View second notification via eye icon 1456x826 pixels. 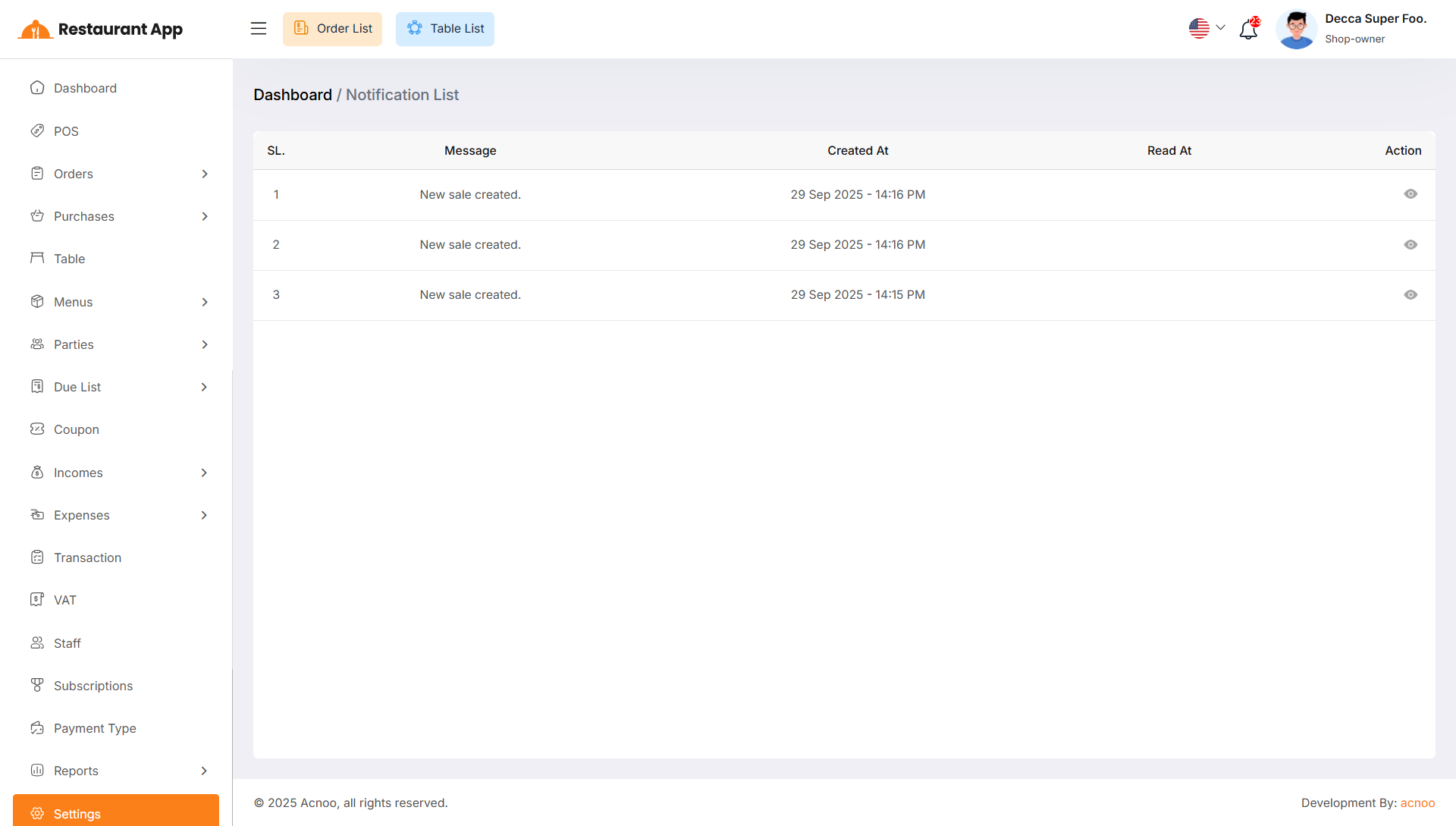click(1410, 244)
